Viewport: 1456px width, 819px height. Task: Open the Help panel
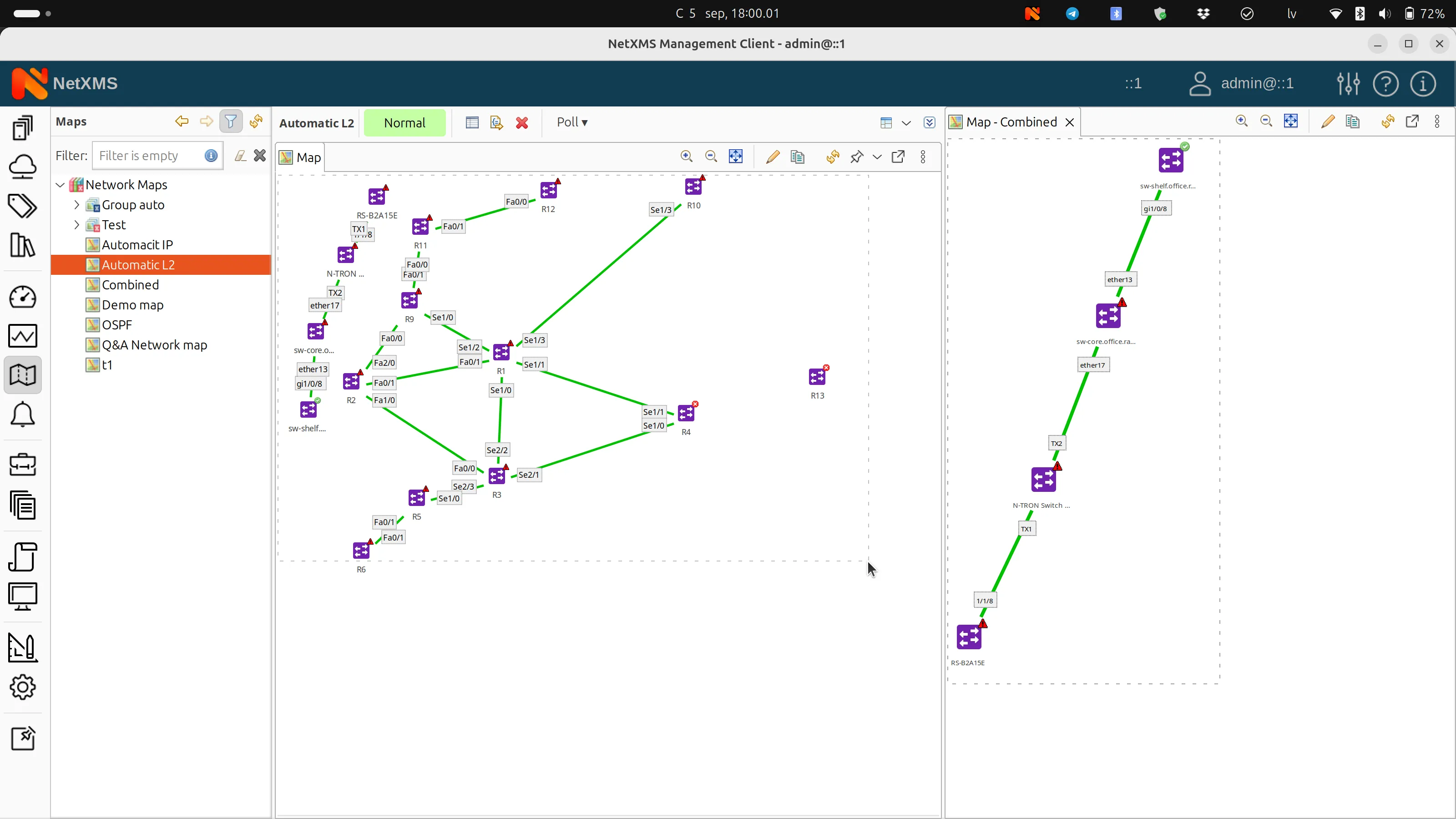point(1386,83)
